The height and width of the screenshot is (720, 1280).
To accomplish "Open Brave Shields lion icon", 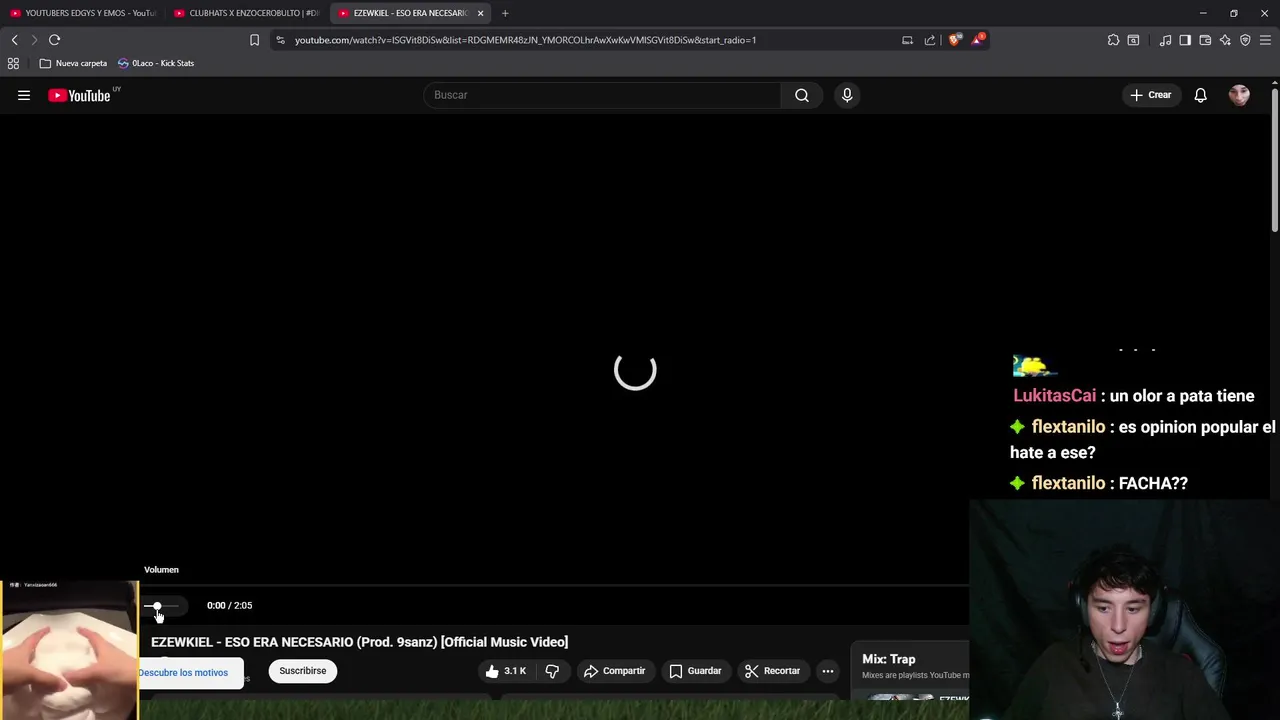I will pos(955,40).
